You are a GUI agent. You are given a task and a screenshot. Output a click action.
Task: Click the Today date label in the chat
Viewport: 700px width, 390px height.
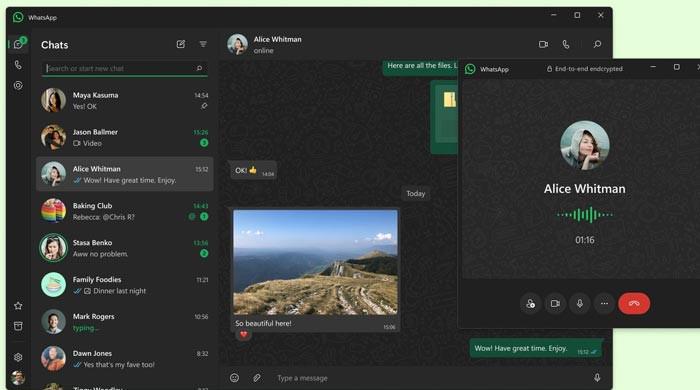pyautogui.click(x=416, y=194)
